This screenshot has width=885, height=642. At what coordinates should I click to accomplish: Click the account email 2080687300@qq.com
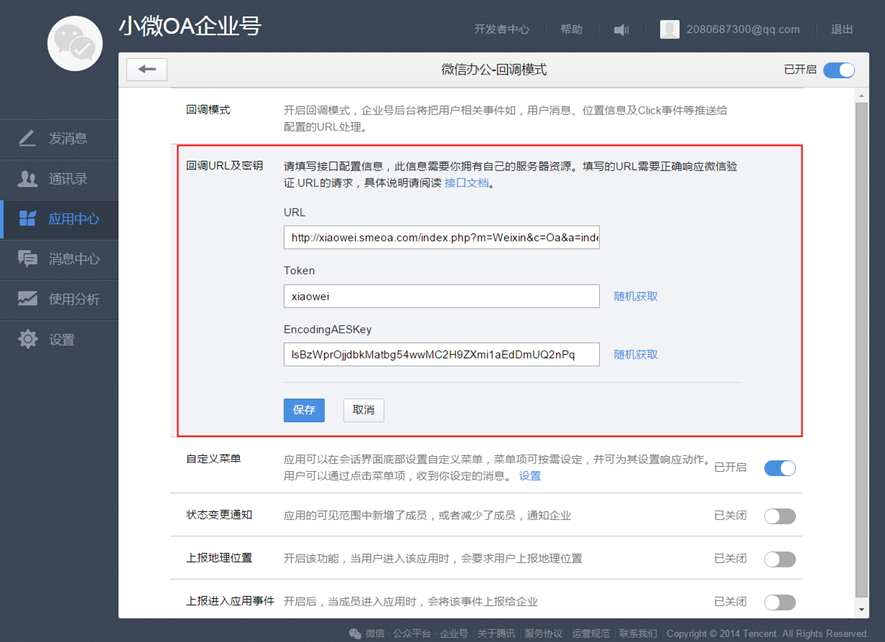pyautogui.click(x=743, y=29)
